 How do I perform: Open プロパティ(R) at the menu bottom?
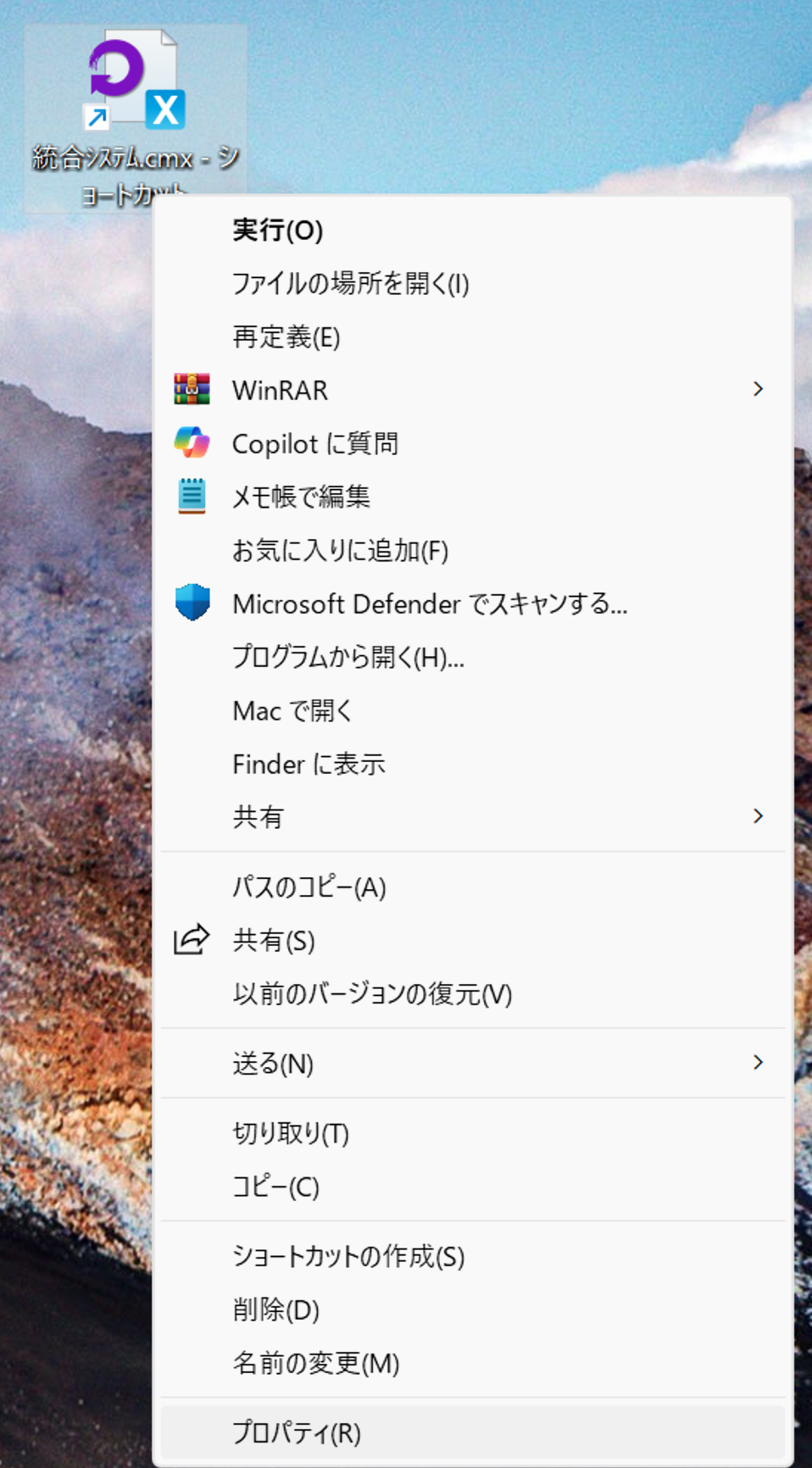pos(297,1432)
